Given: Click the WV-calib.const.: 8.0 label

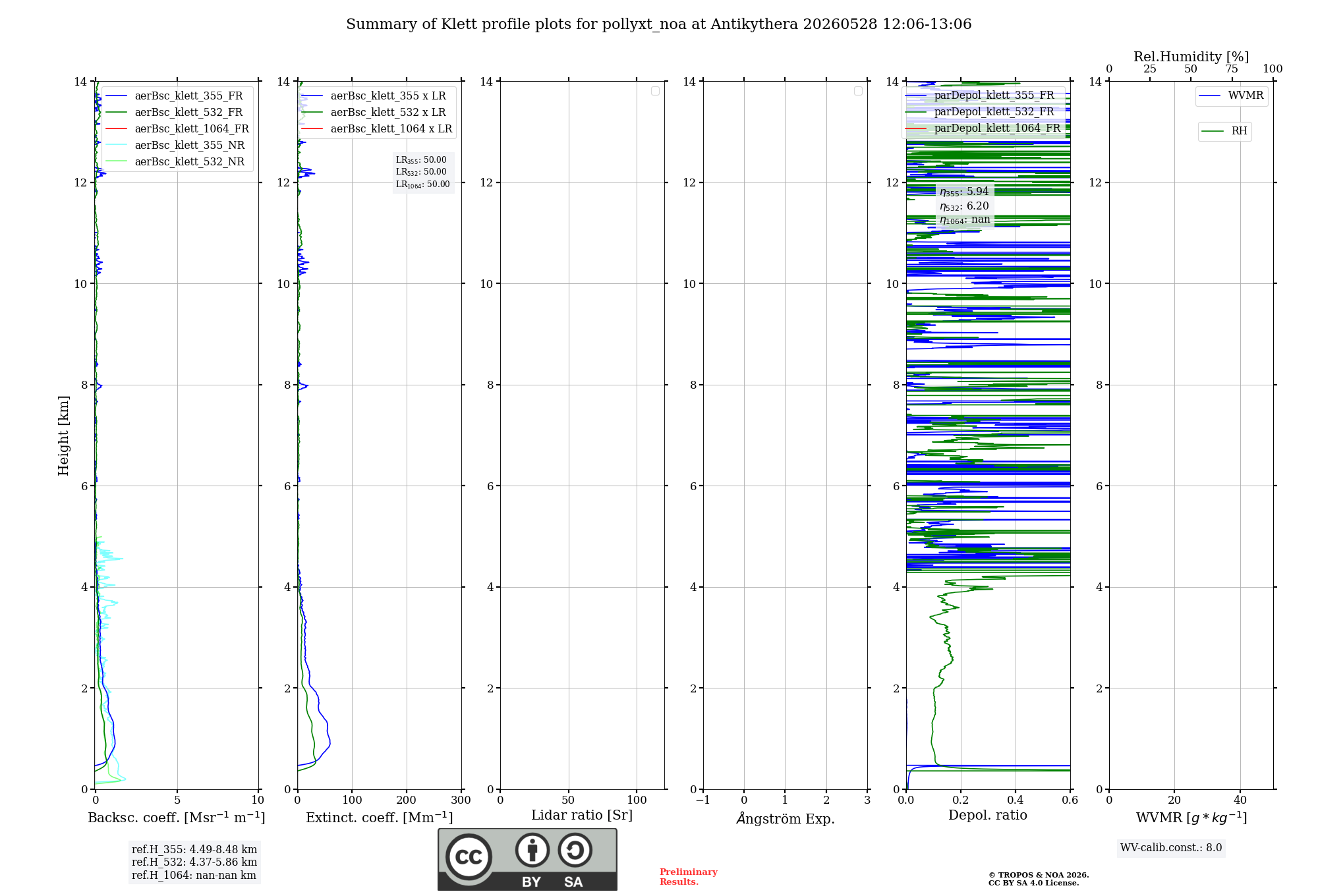Looking at the screenshot, I should click(x=1171, y=848).
